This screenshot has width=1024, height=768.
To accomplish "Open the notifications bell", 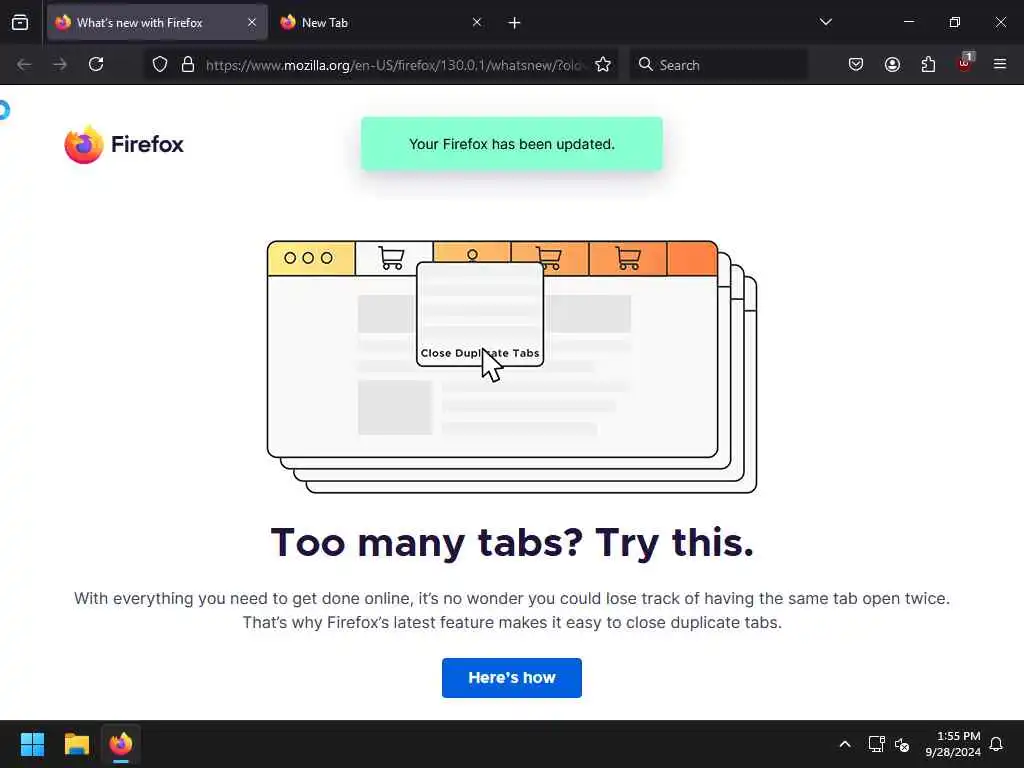I will [x=996, y=744].
